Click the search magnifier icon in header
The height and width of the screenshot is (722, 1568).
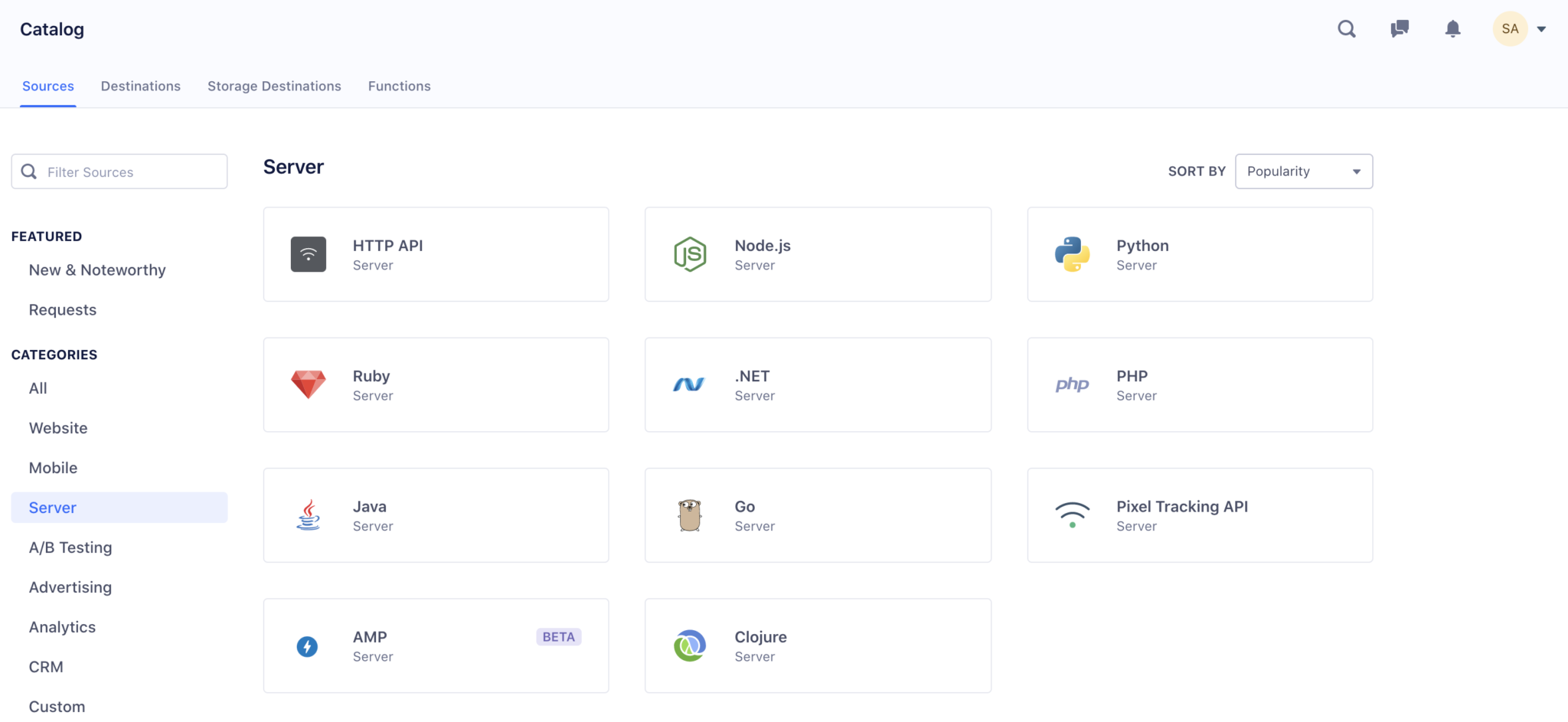[x=1346, y=29]
